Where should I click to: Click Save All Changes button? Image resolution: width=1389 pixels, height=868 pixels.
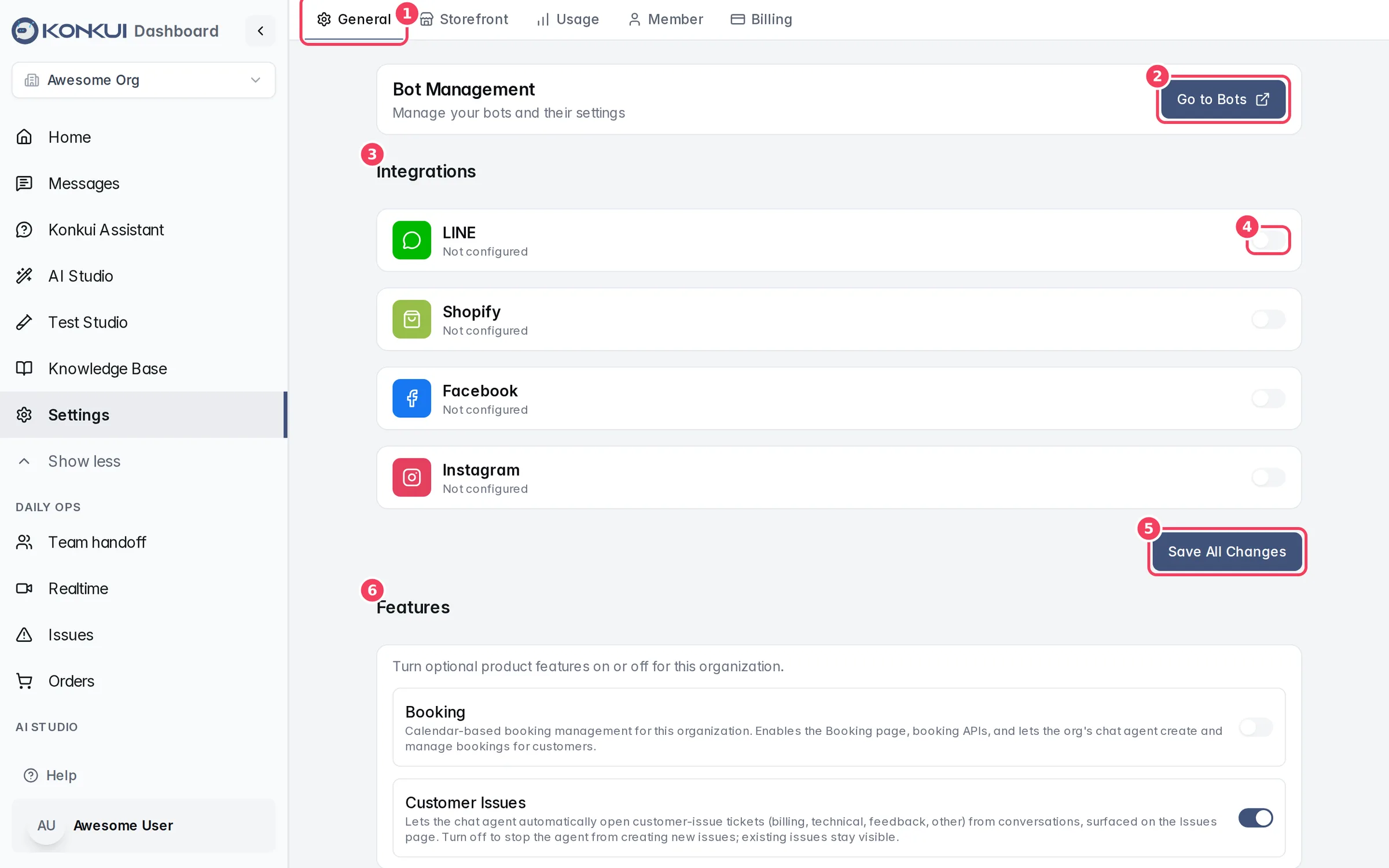point(1227,551)
